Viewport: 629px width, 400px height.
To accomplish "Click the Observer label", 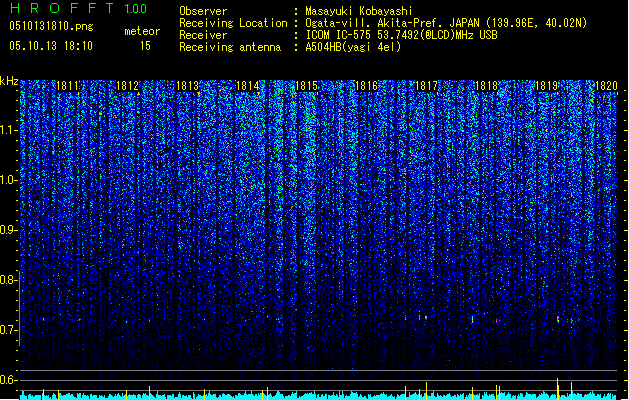I will coord(203,11).
